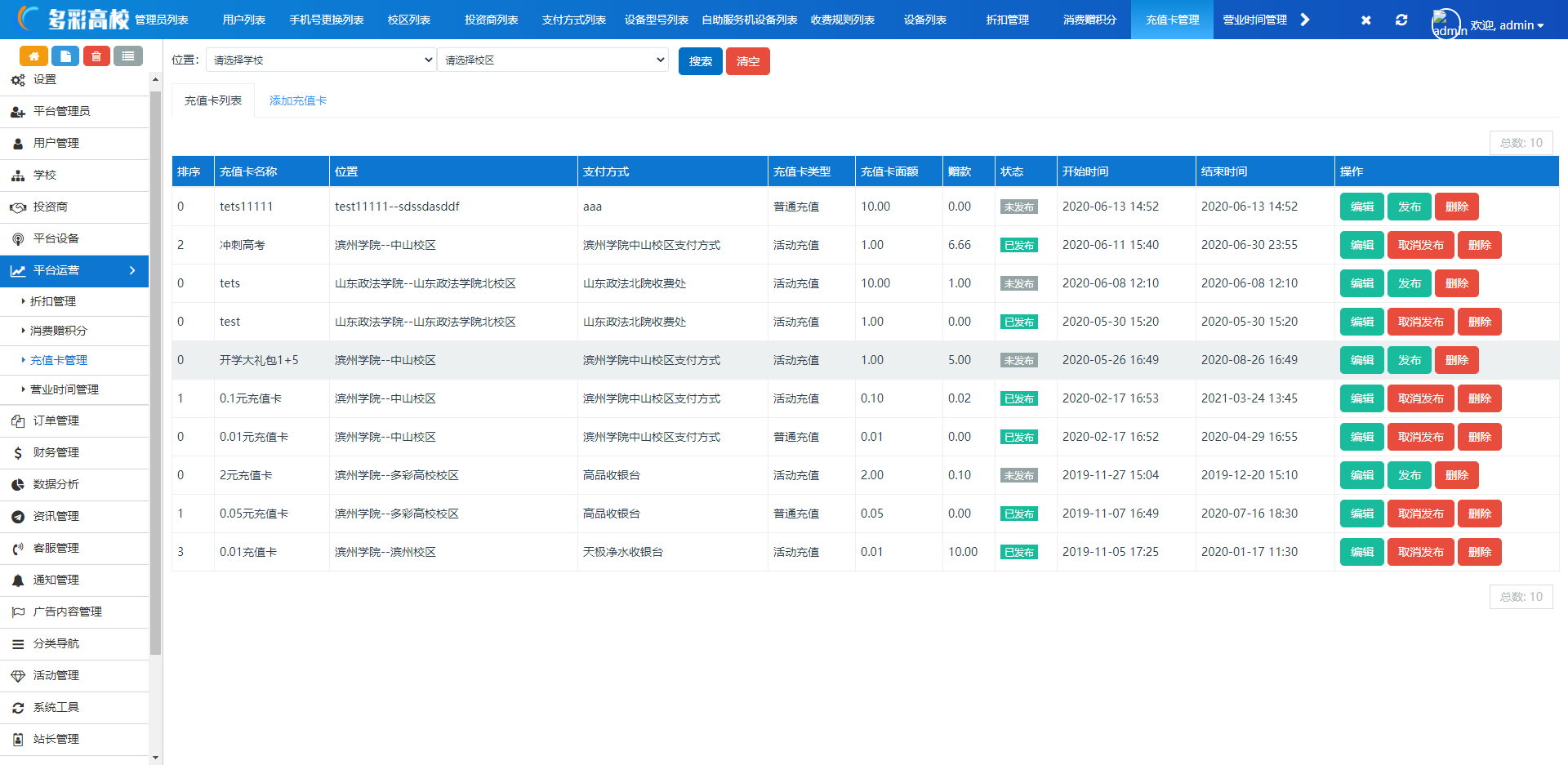Unpublish the 冲刺高考 recharge card
This screenshot has height=765, width=1568.
(1421, 245)
